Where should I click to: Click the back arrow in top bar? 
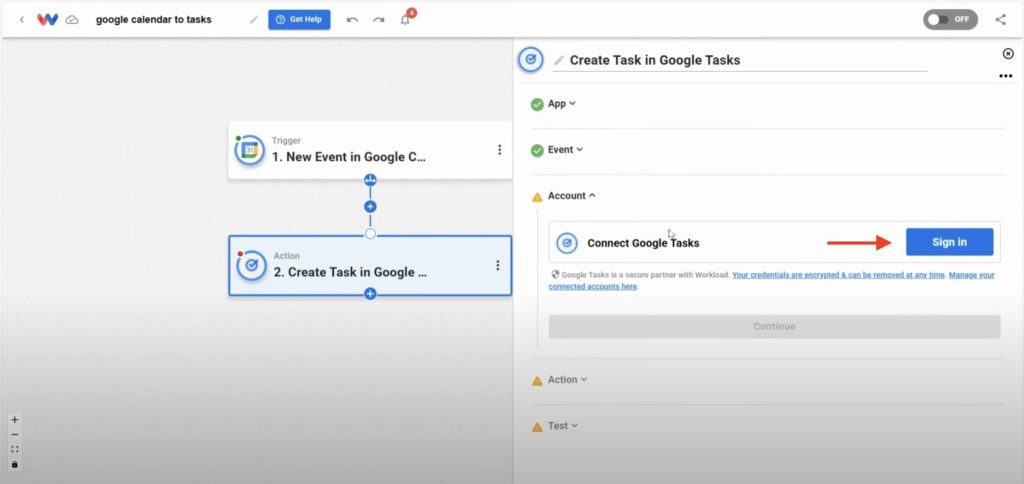click(22, 20)
